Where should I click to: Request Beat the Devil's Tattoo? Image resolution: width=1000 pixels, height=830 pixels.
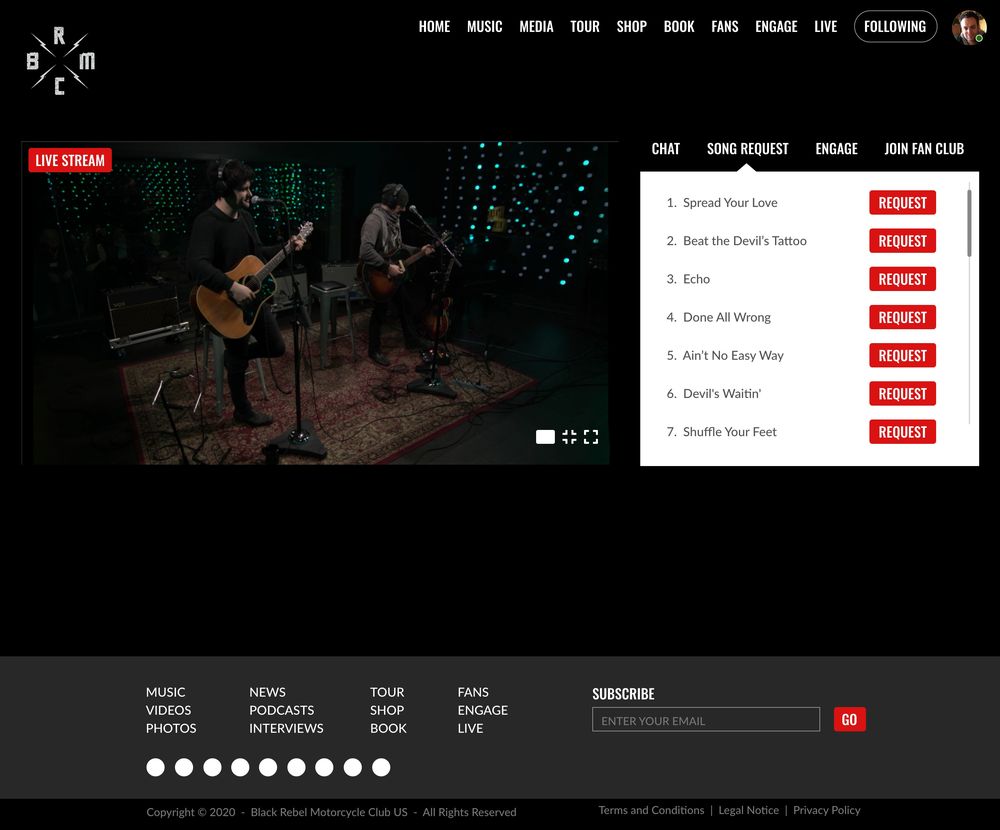[902, 241]
